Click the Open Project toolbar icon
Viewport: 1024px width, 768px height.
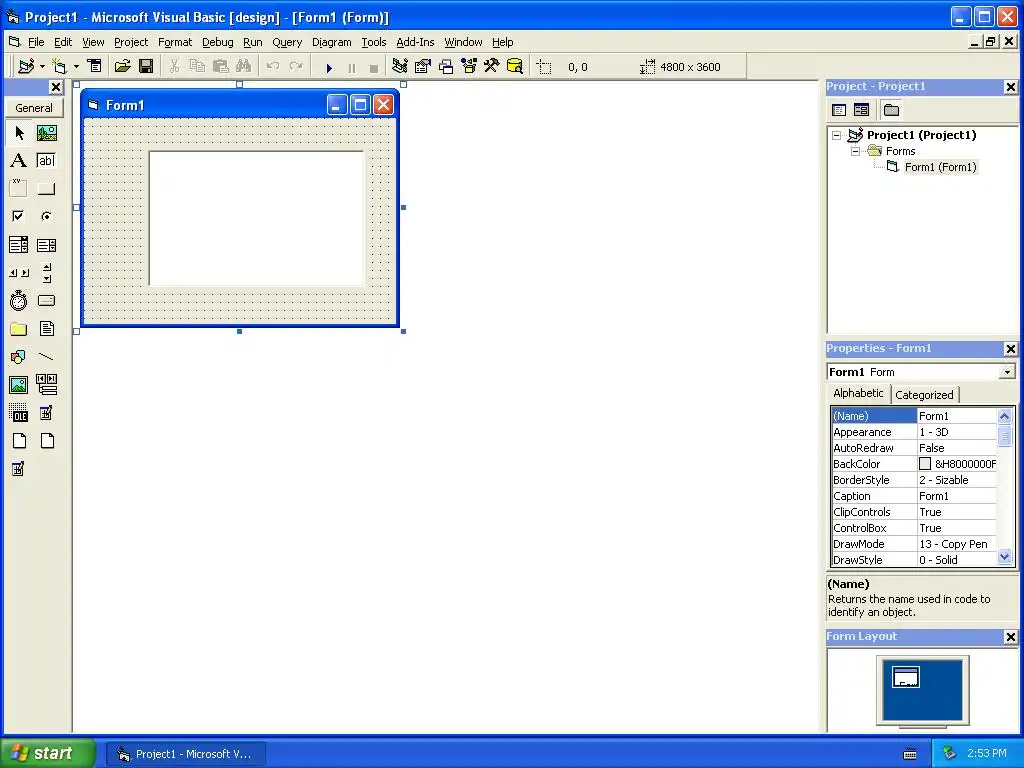122,66
